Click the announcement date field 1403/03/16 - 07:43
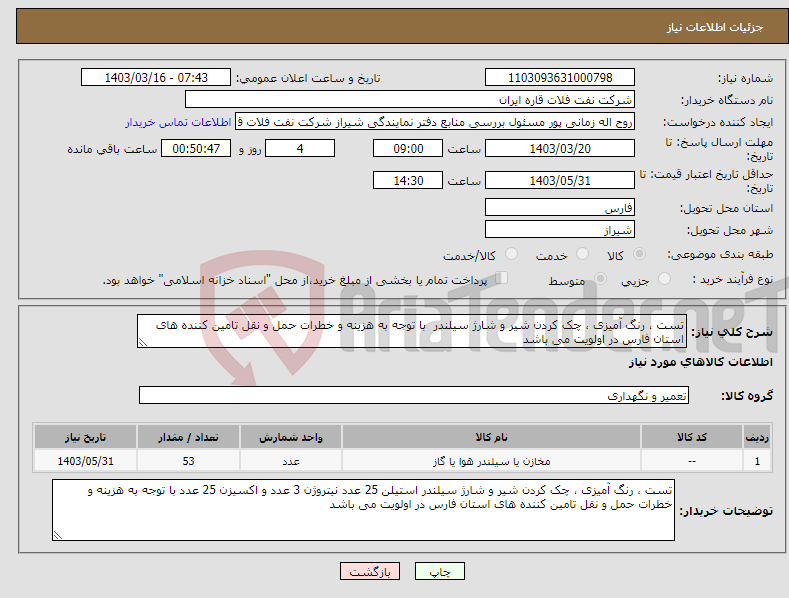This screenshot has width=789, height=598. pyautogui.click(x=155, y=78)
